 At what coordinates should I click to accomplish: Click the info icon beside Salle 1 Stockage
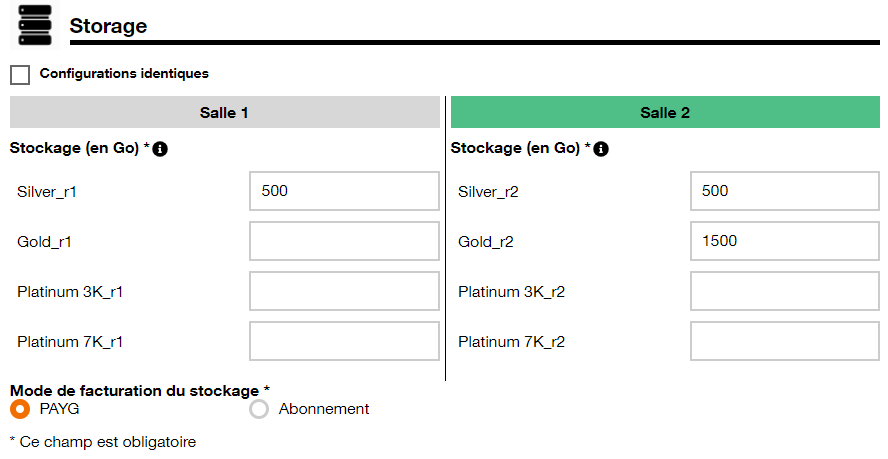pyautogui.click(x=160, y=149)
